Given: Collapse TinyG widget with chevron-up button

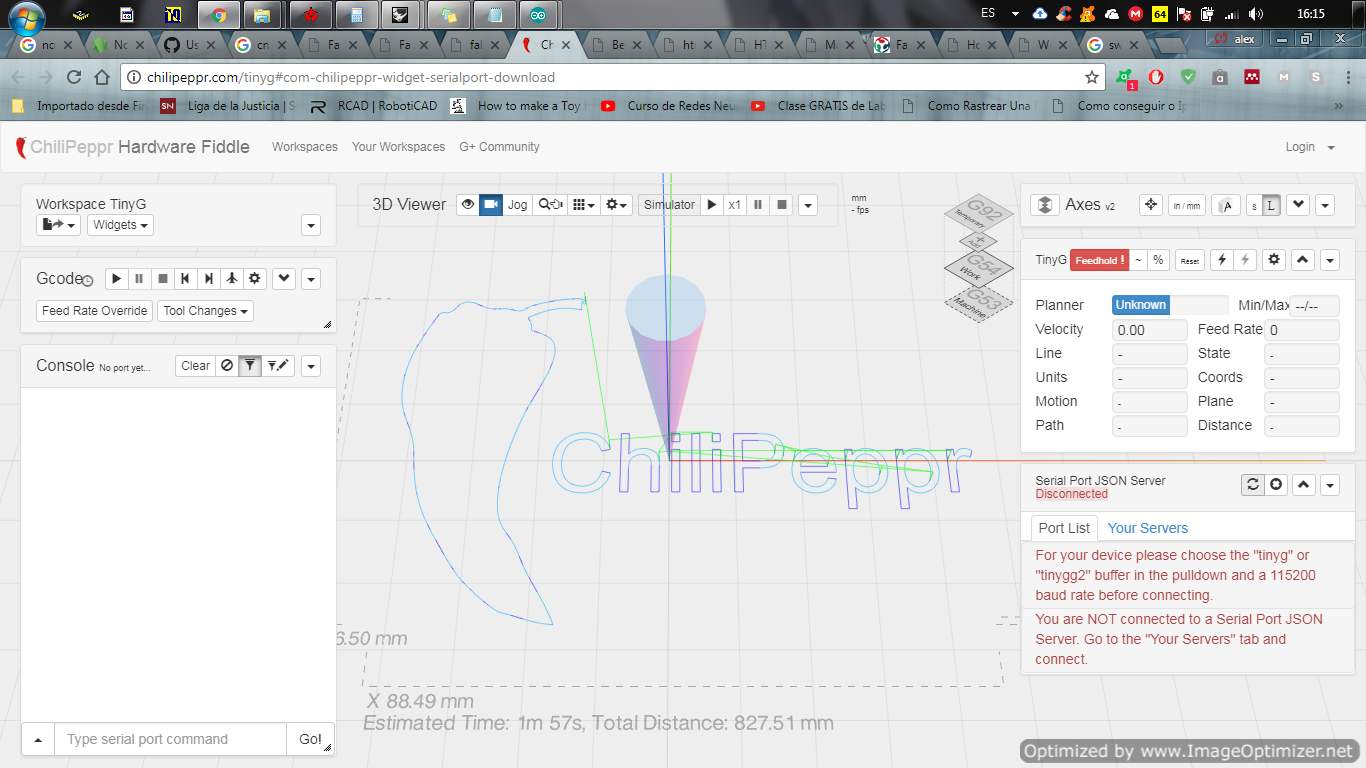Looking at the screenshot, I should tap(1302, 260).
